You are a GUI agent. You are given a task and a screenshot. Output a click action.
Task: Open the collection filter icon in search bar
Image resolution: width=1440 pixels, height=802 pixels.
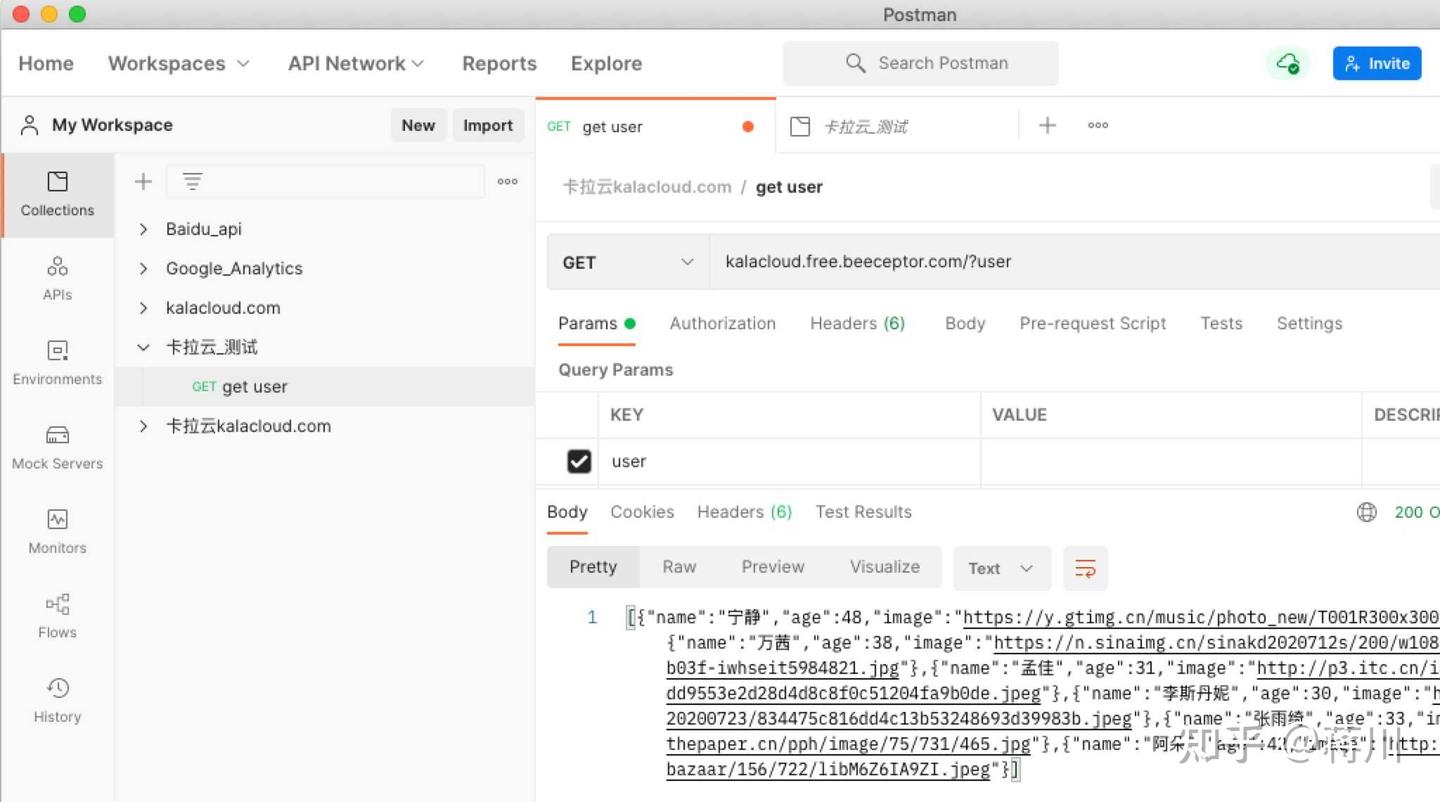click(190, 181)
